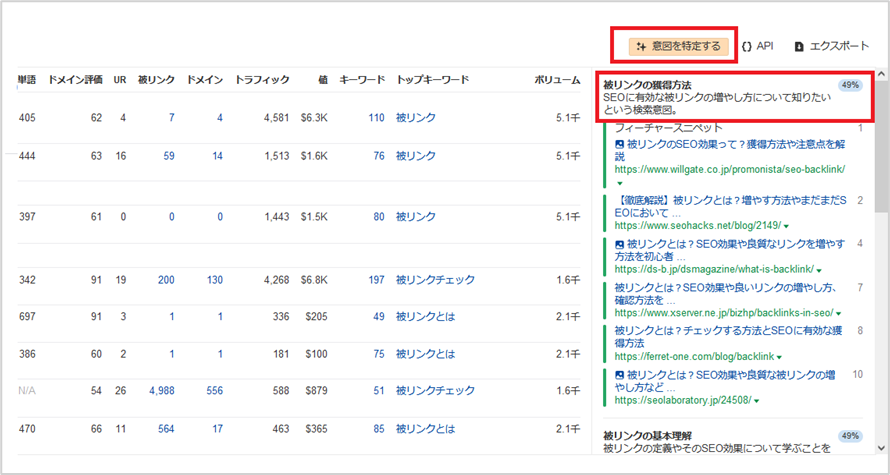Open the 被リンクのSEO効果って？獲得方法や注意点を解説 result title
This screenshot has width=890, height=475.
coord(730,150)
